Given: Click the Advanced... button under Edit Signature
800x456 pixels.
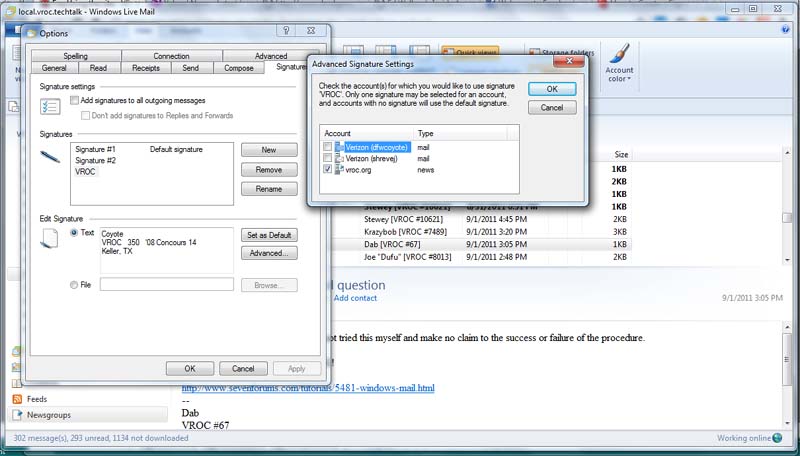Looking at the screenshot, I should pyautogui.click(x=269, y=253).
